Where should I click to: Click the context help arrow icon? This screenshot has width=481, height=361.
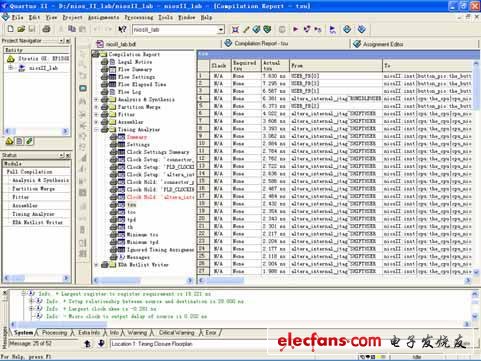(x=122, y=29)
